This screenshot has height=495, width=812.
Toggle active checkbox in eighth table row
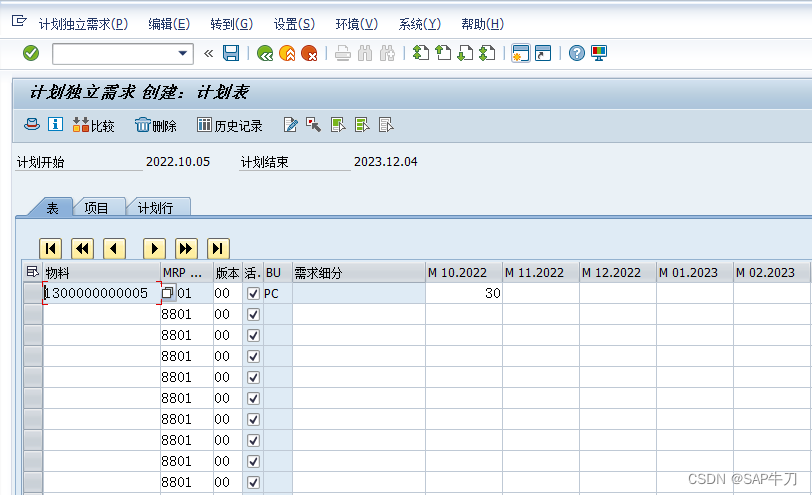pyautogui.click(x=253, y=440)
